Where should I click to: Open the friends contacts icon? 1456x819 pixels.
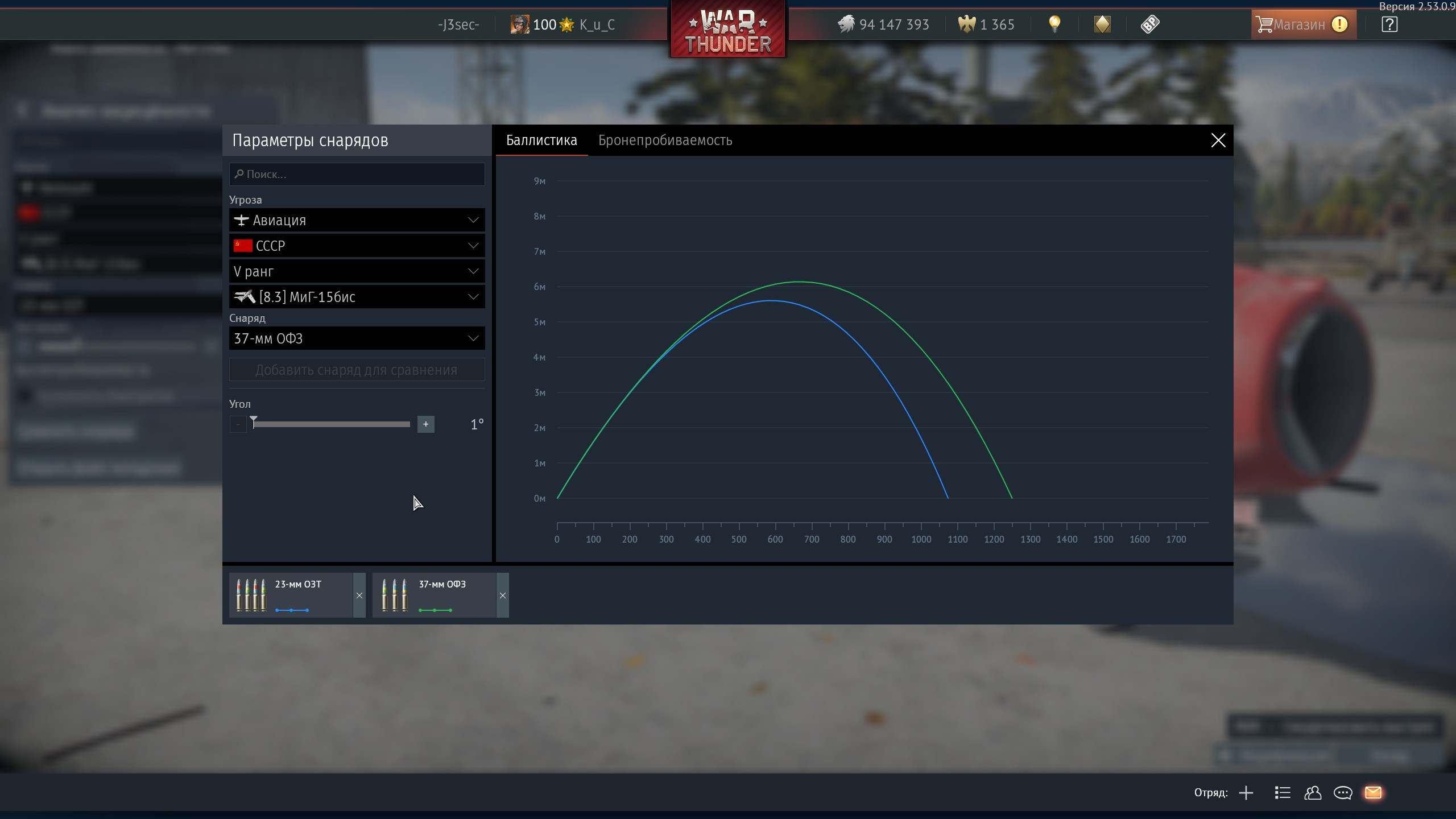pos(1313,792)
